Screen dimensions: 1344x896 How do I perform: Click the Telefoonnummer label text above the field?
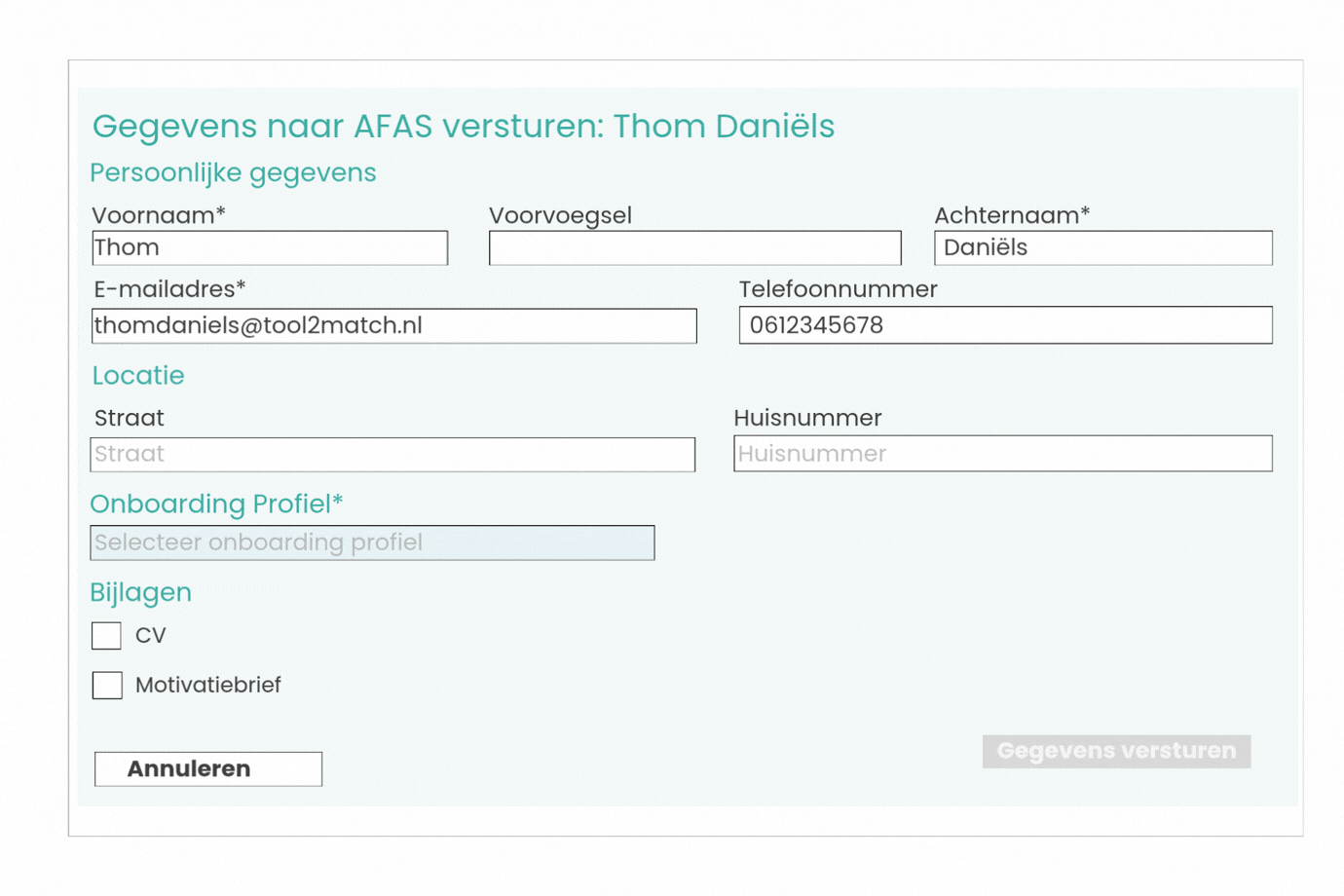click(838, 289)
